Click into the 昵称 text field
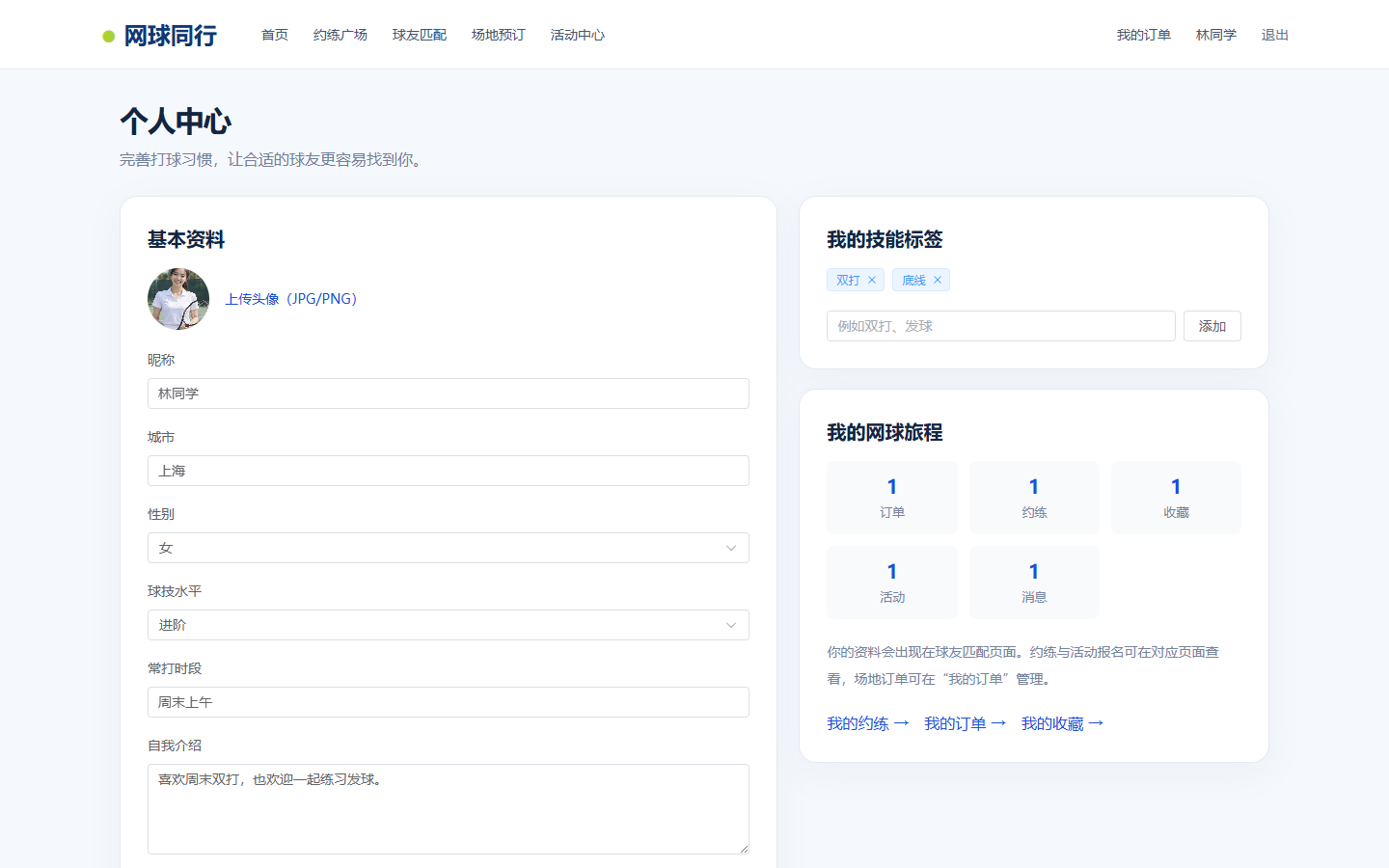The width and height of the screenshot is (1389, 868). [449, 393]
